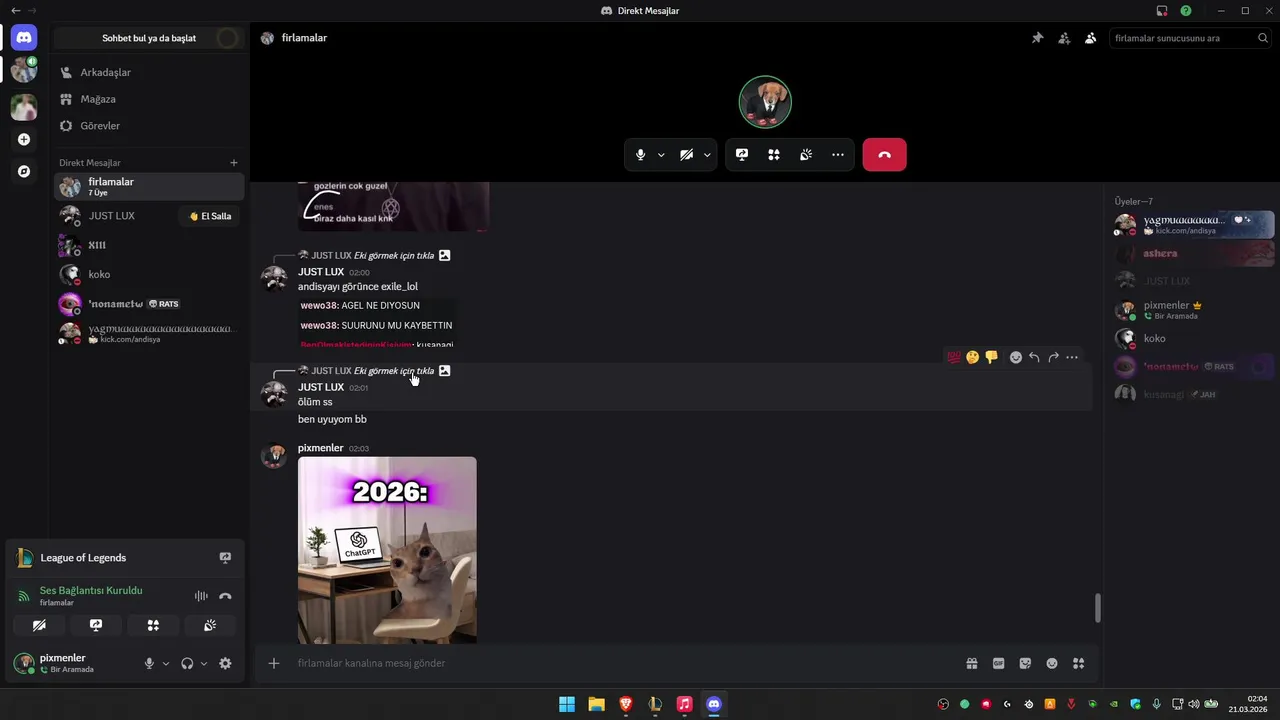
Task: Open user settings gear
Action: coord(225,663)
